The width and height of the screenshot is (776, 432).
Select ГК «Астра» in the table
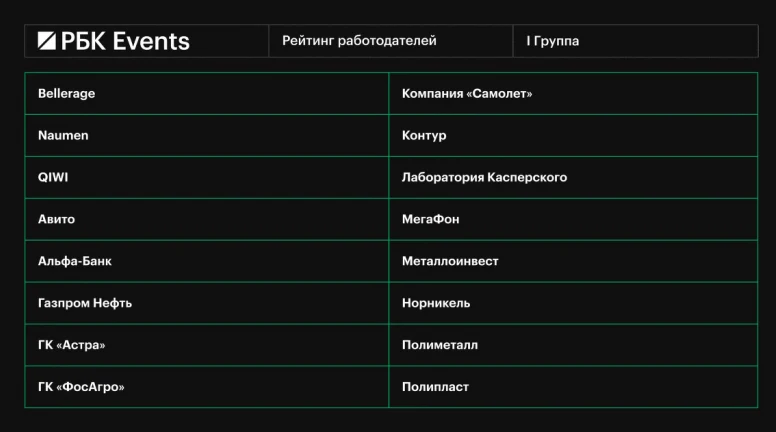(207, 345)
